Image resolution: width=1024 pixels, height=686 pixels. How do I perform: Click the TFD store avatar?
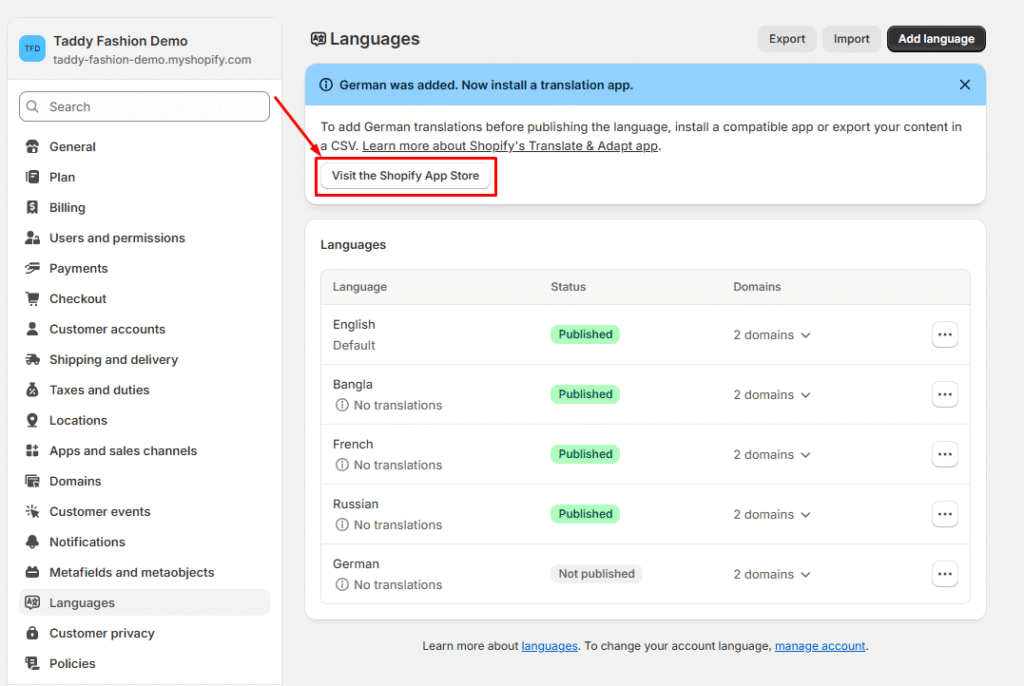click(x=32, y=48)
